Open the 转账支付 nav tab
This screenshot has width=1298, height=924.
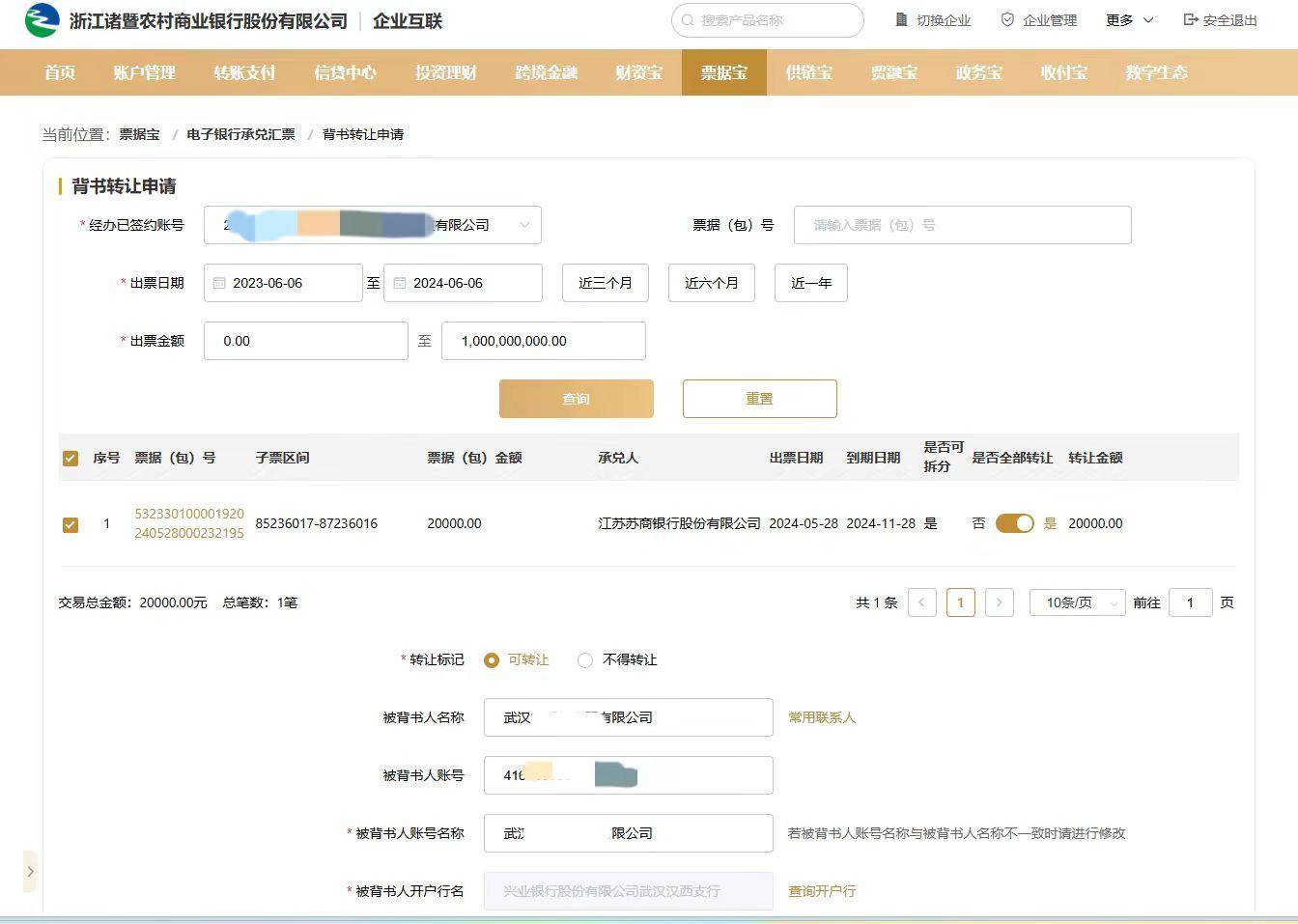tap(244, 72)
